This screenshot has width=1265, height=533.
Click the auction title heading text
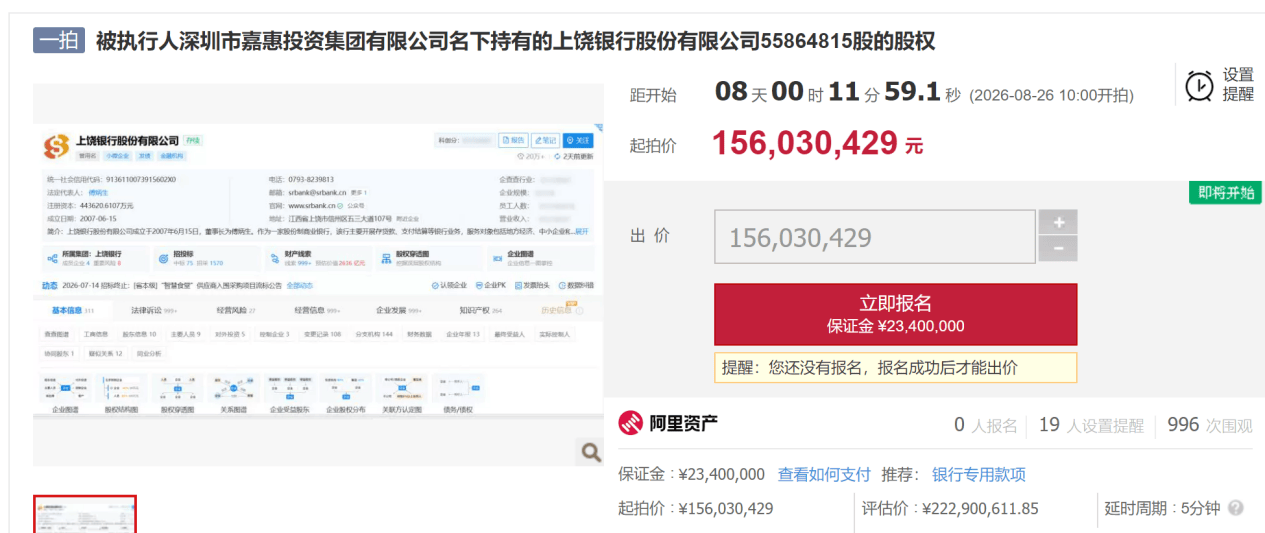point(515,41)
